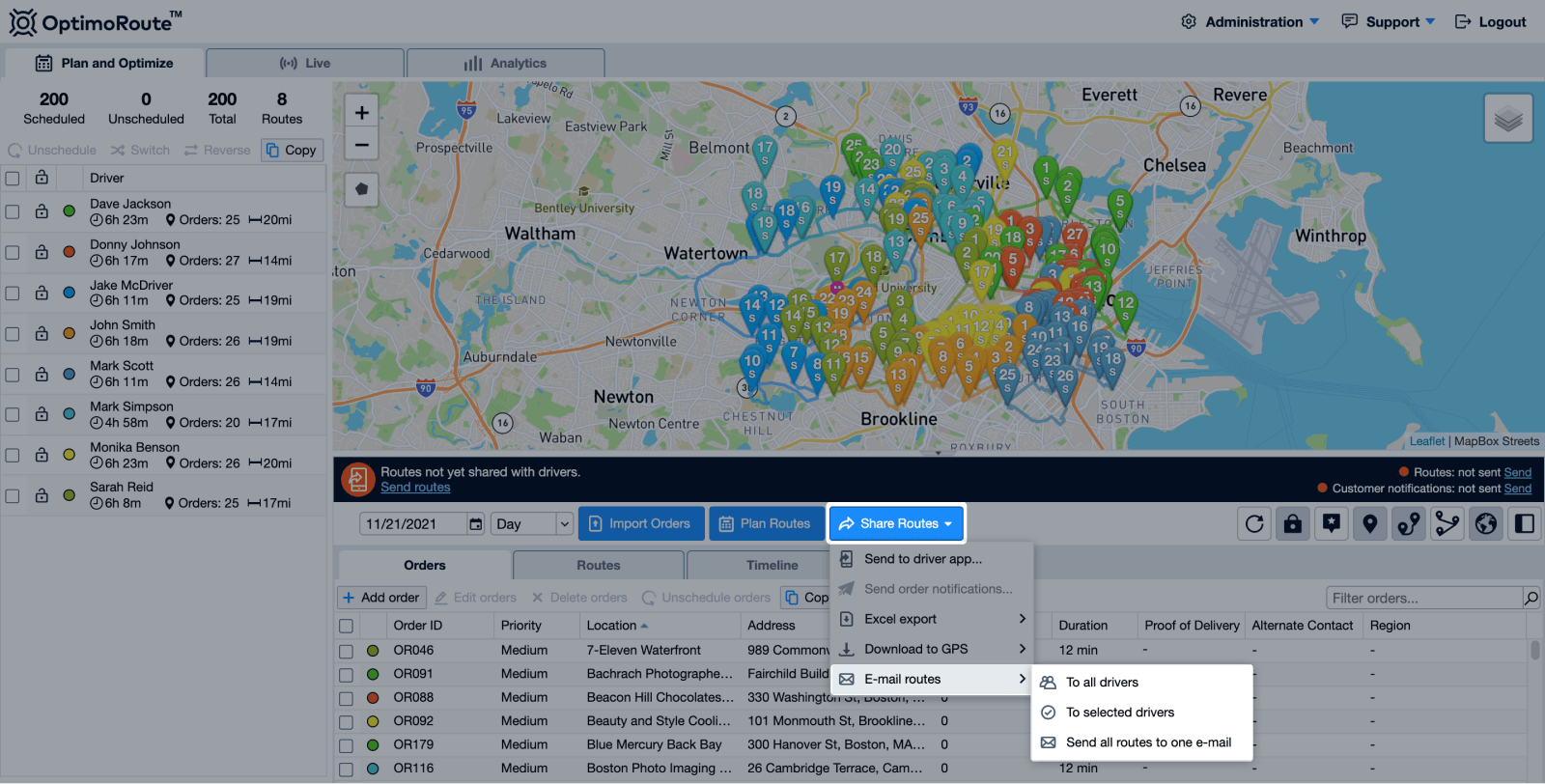Expand the Administration menu

(1251, 21)
